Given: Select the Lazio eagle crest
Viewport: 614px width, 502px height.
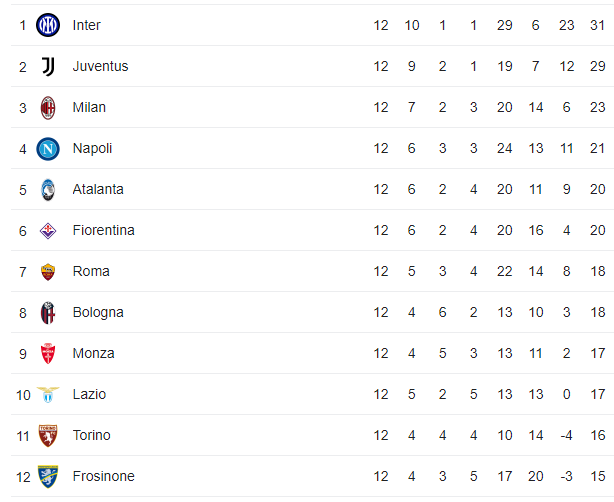Looking at the screenshot, I should [48, 395].
